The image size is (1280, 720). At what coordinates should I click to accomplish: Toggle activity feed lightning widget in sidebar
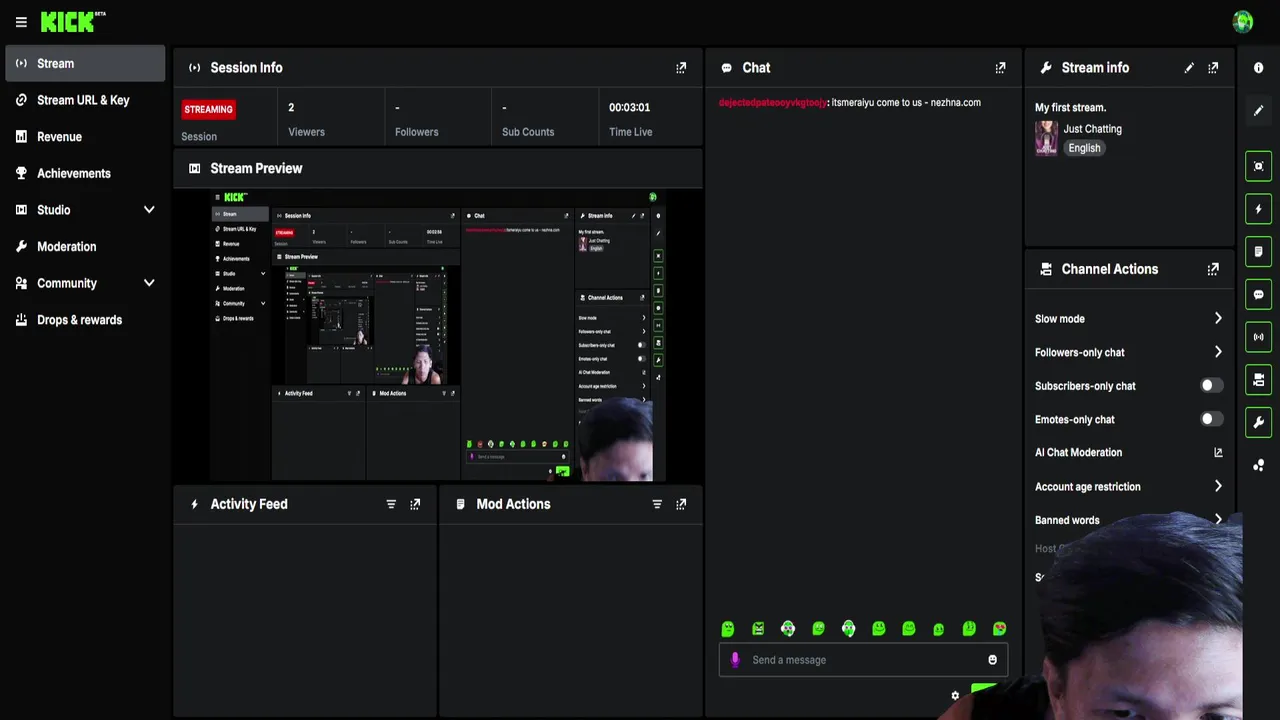1259,209
